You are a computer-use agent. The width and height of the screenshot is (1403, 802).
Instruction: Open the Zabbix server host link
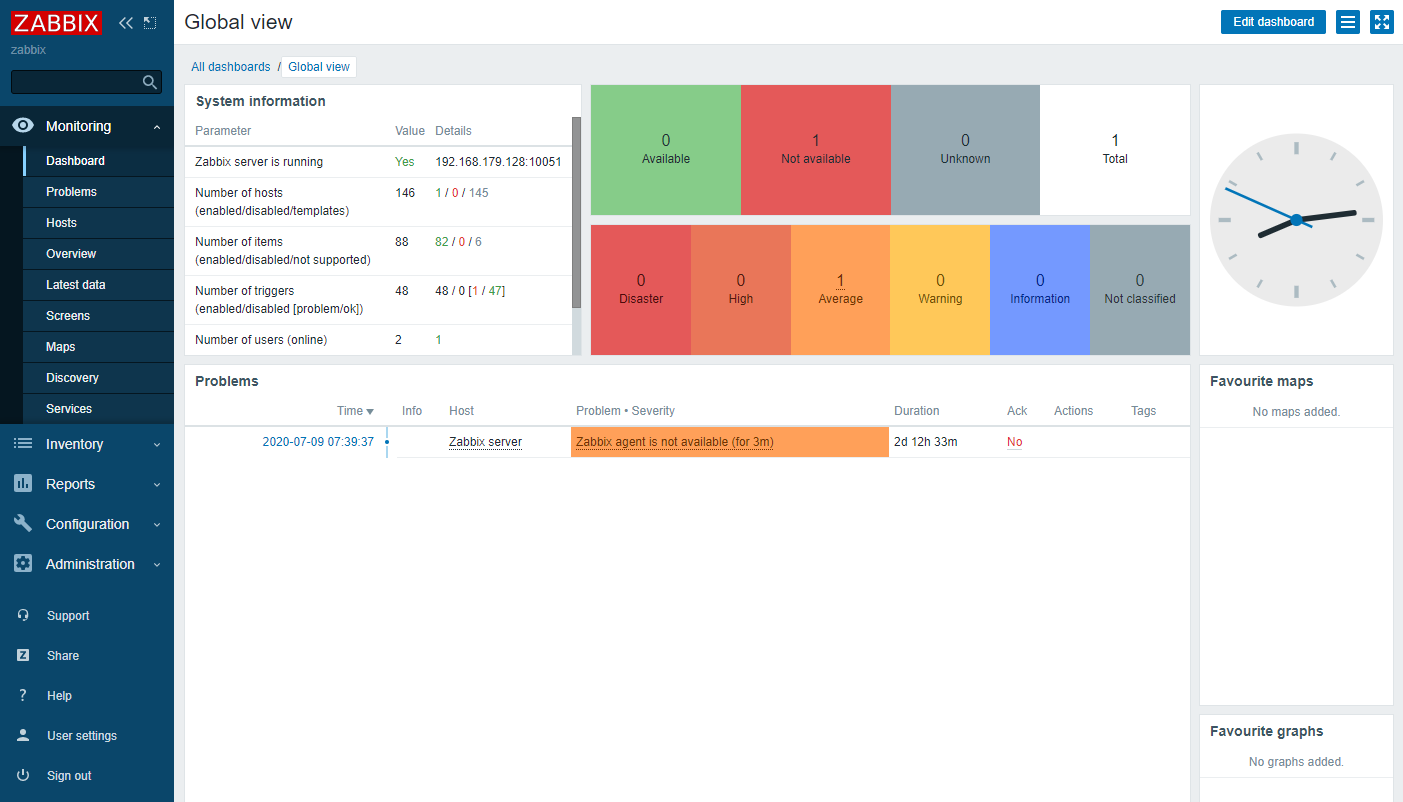click(x=485, y=441)
